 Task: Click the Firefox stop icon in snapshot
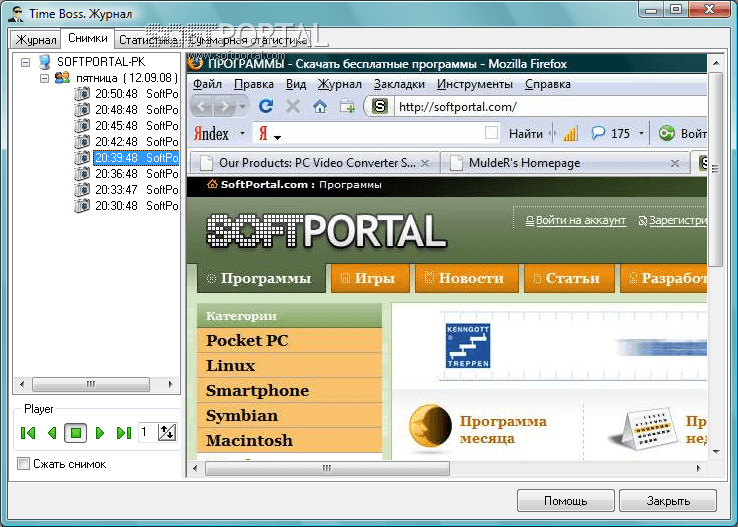pyautogui.click(x=293, y=106)
